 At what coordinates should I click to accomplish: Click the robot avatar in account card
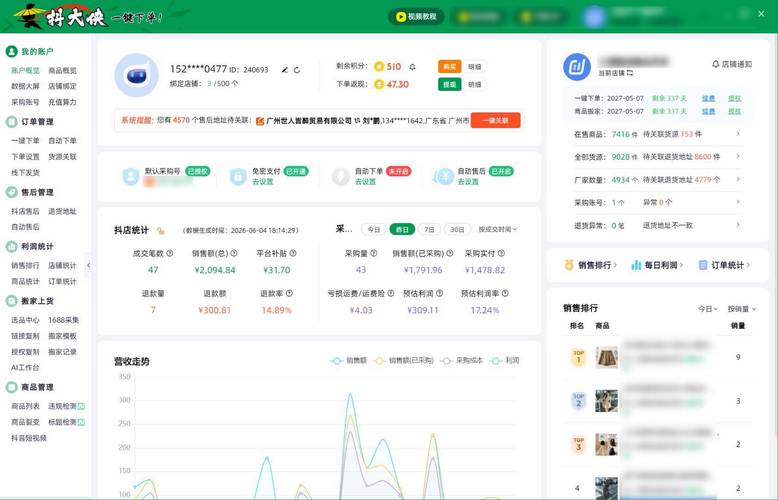[136, 75]
